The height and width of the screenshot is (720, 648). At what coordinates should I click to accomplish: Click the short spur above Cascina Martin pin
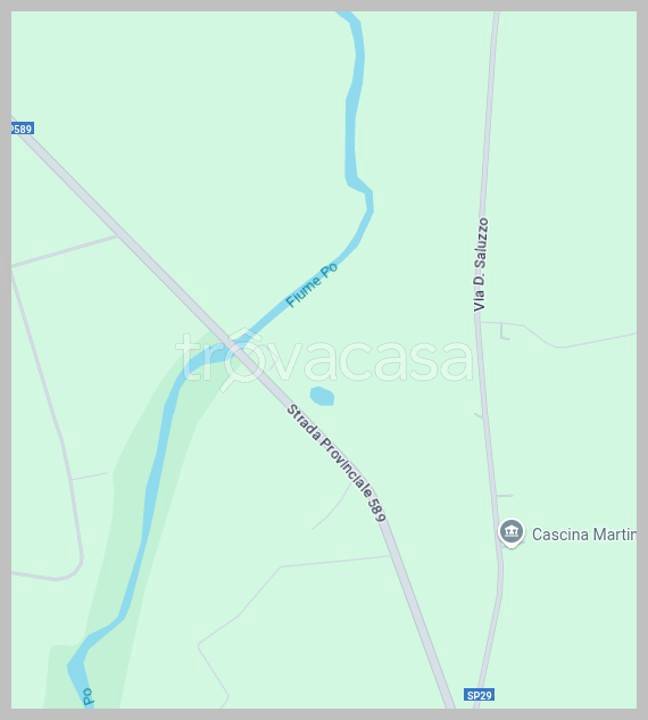coord(504,495)
